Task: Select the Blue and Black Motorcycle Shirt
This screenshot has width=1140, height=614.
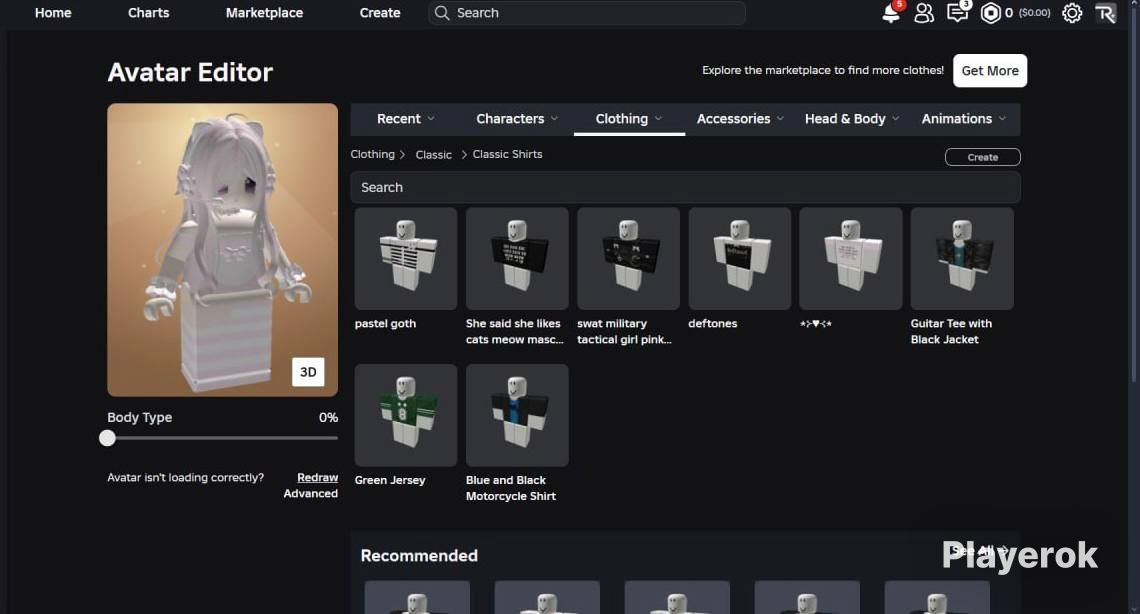Action: 517,415
